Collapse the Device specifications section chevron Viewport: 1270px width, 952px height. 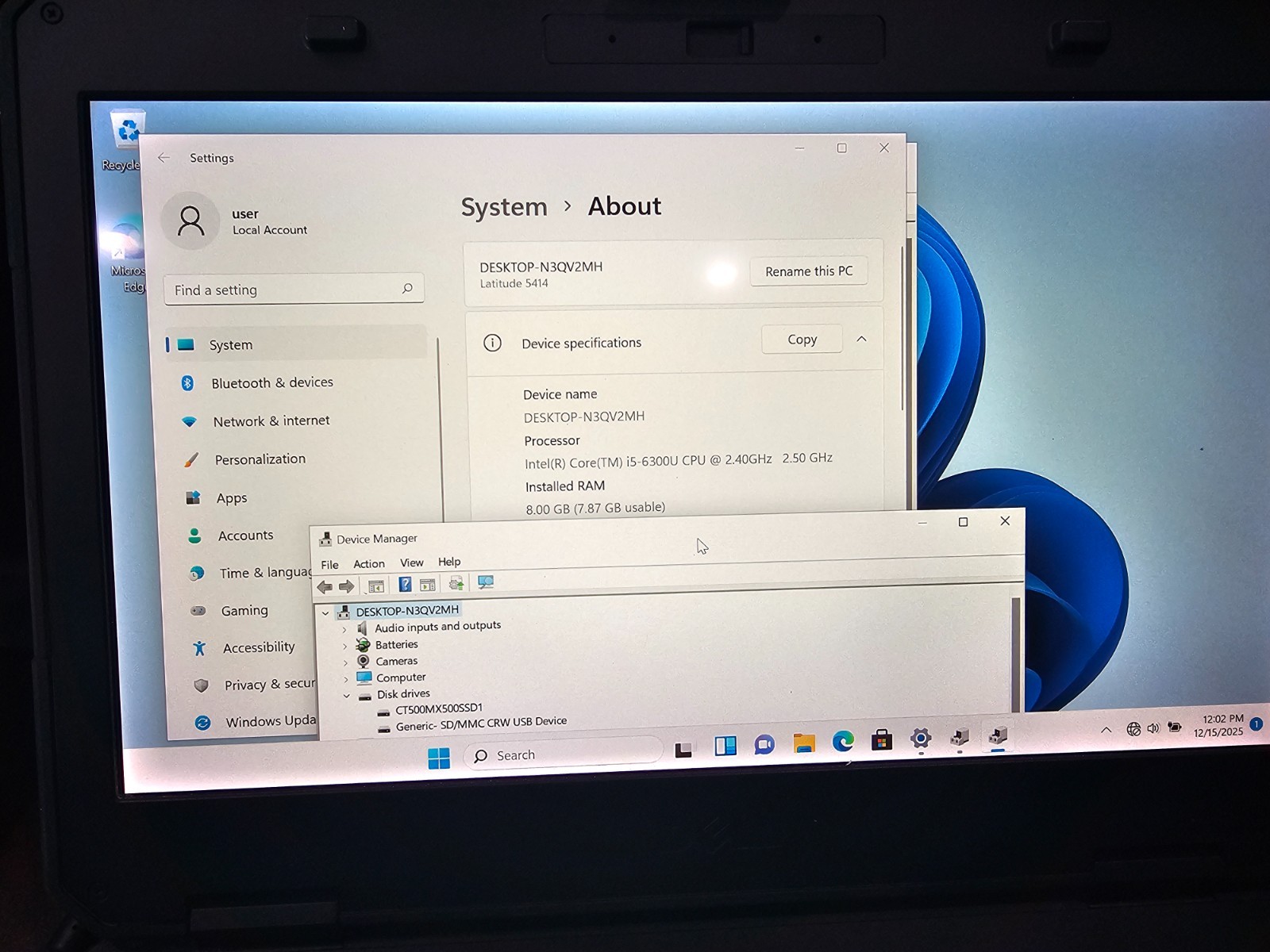(x=861, y=339)
